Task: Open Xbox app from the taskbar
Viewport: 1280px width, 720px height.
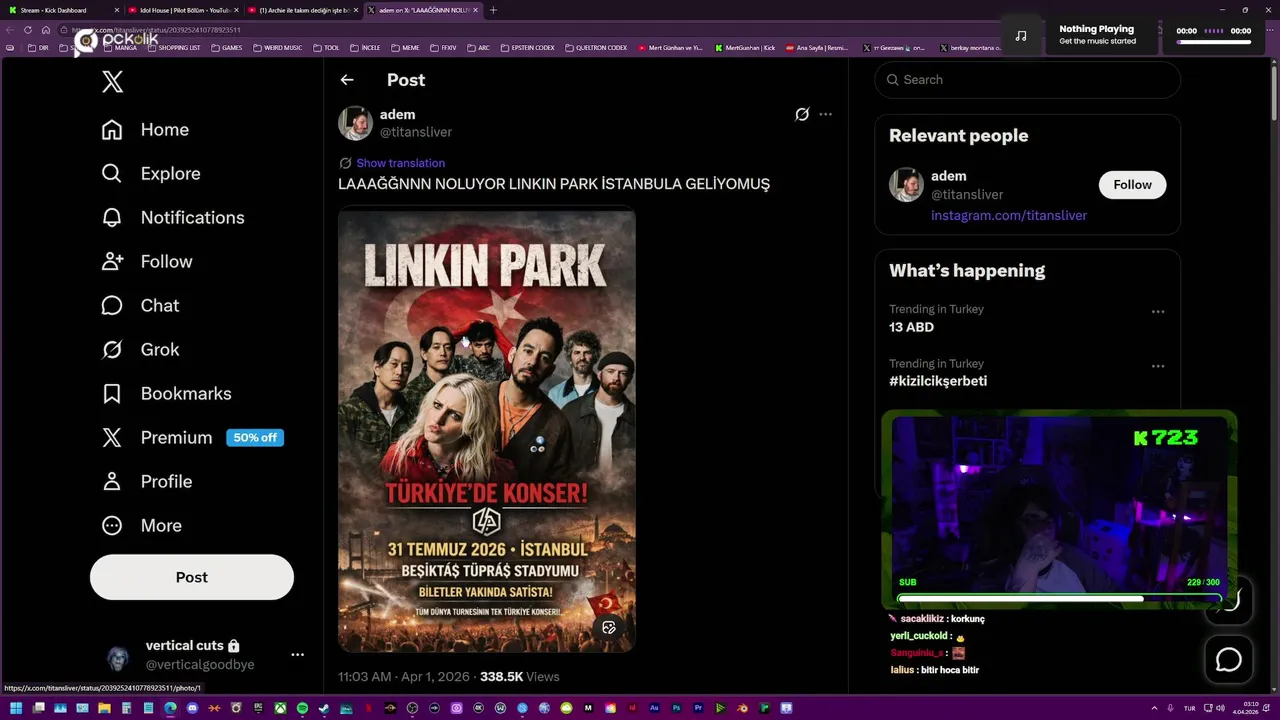Action: (280, 708)
